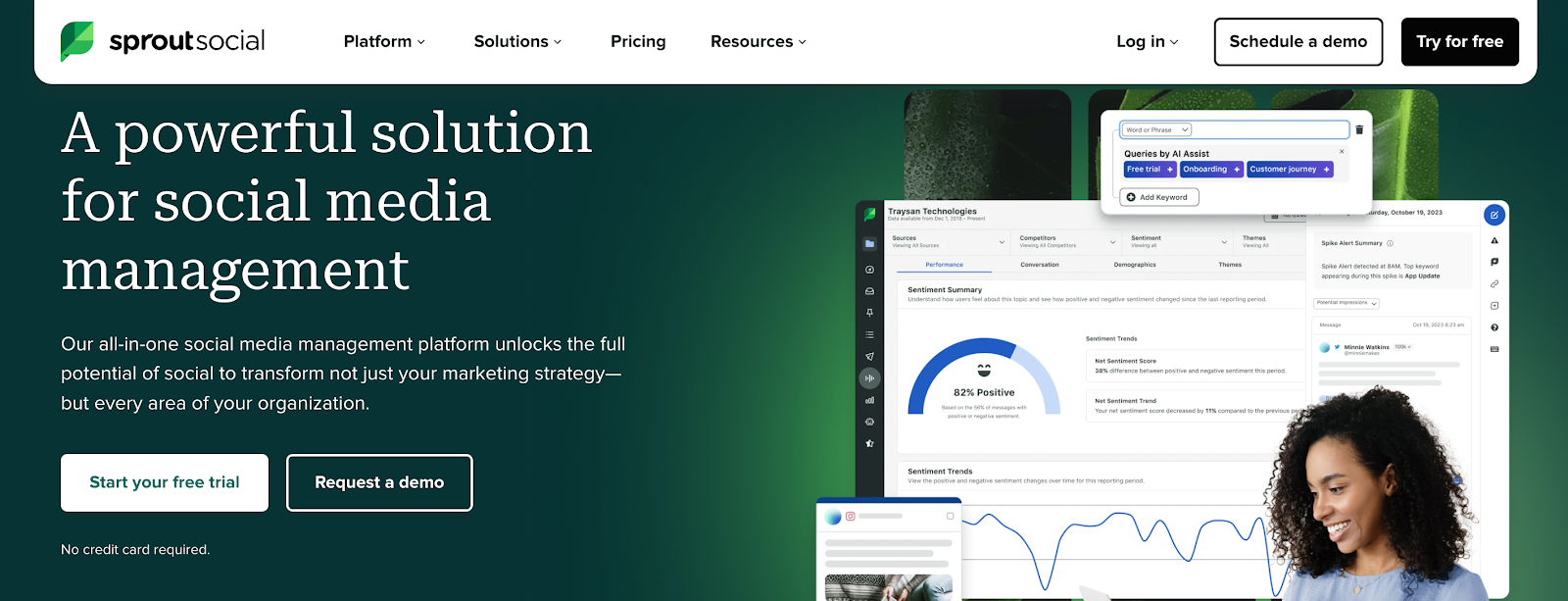Screen dimensions: 1568x601
Task: Open the inbox tray icon in the sidebar
Action: [x=869, y=291]
